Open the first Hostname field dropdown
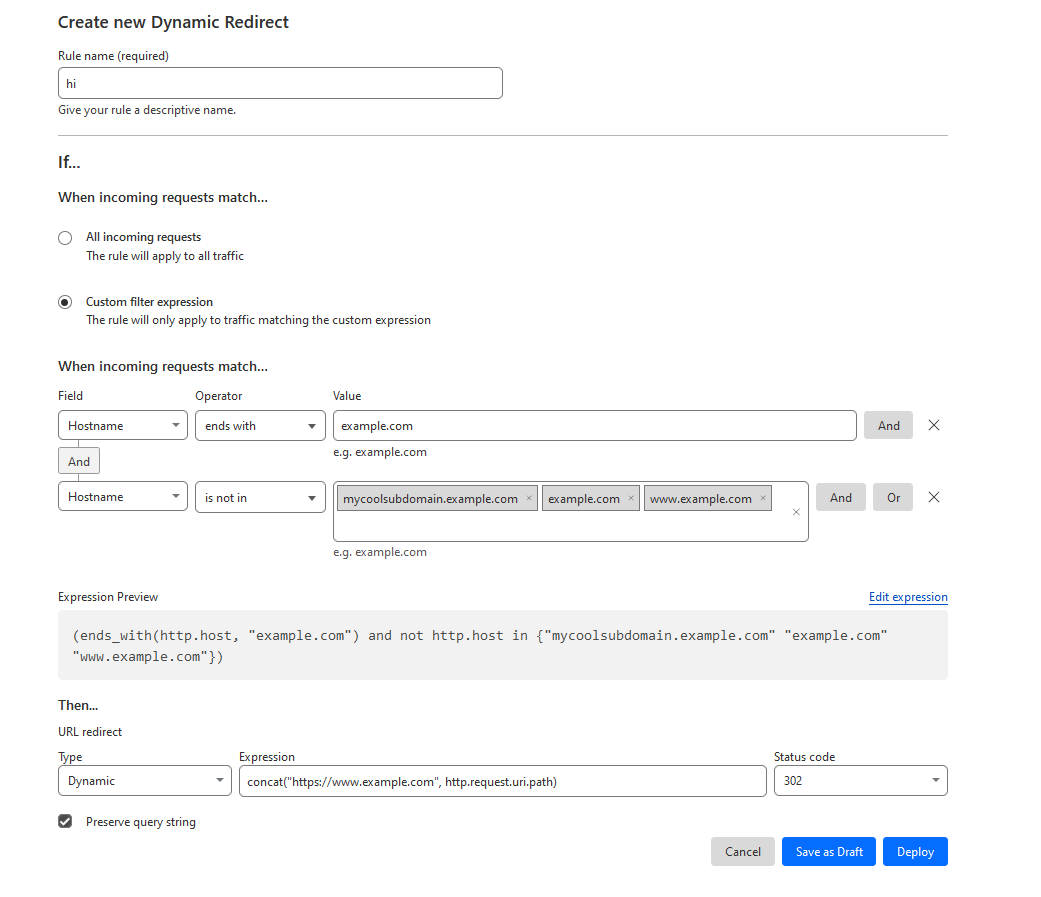 pos(123,425)
